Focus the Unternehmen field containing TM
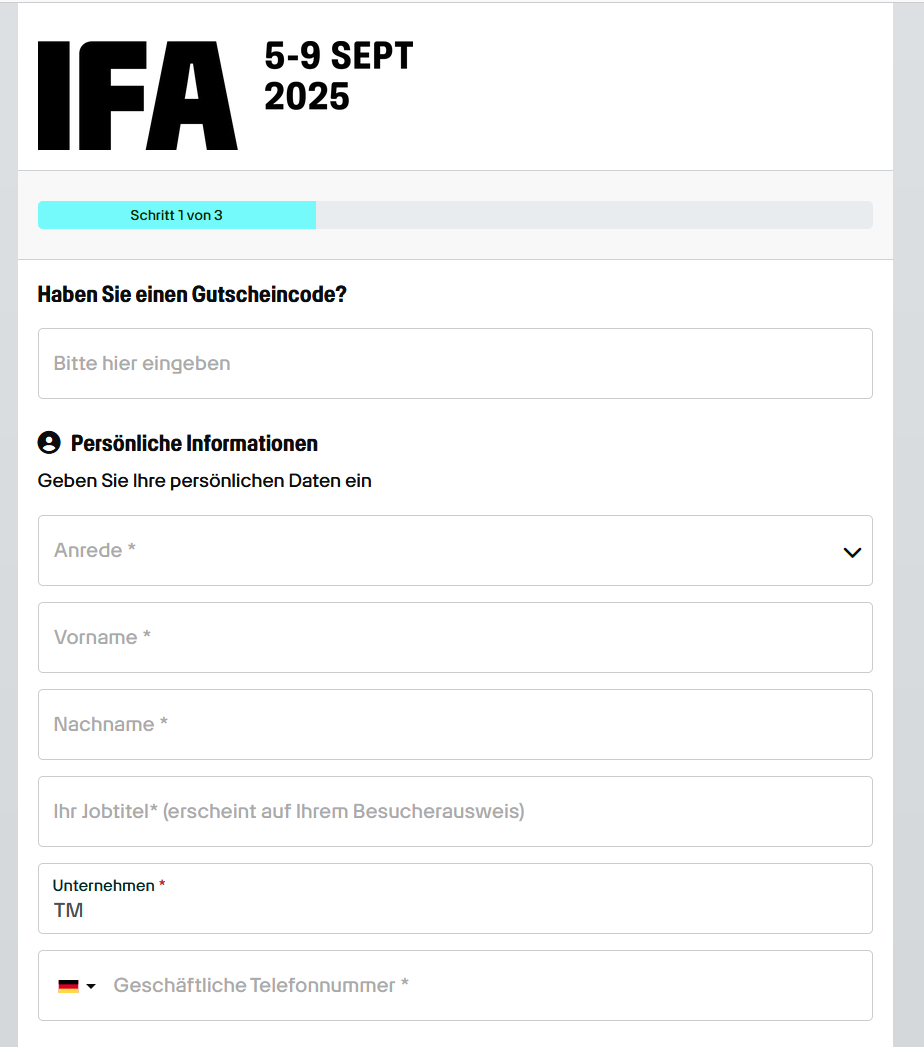Image resolution: width=924 pixels, height=1047 pixels. pos(455,910)
